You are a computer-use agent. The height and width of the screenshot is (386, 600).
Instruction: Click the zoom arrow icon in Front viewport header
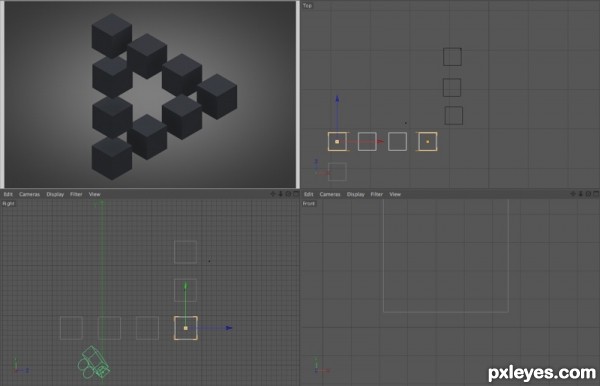coord(580,194)
